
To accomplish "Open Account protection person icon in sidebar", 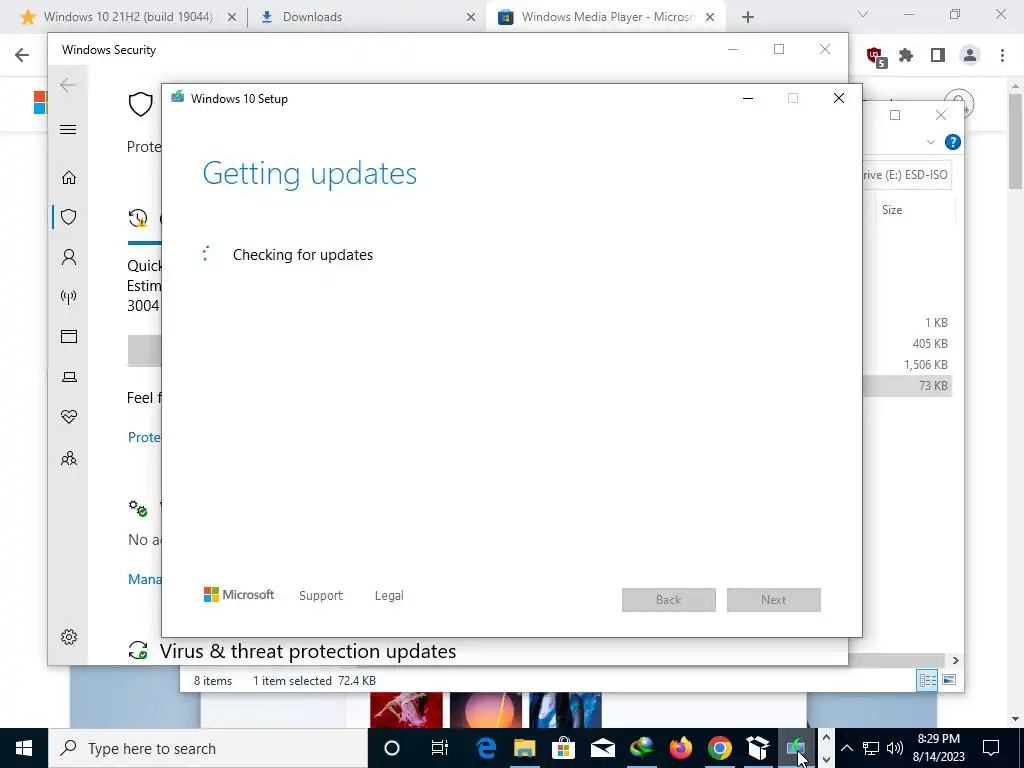I will 69,257.
